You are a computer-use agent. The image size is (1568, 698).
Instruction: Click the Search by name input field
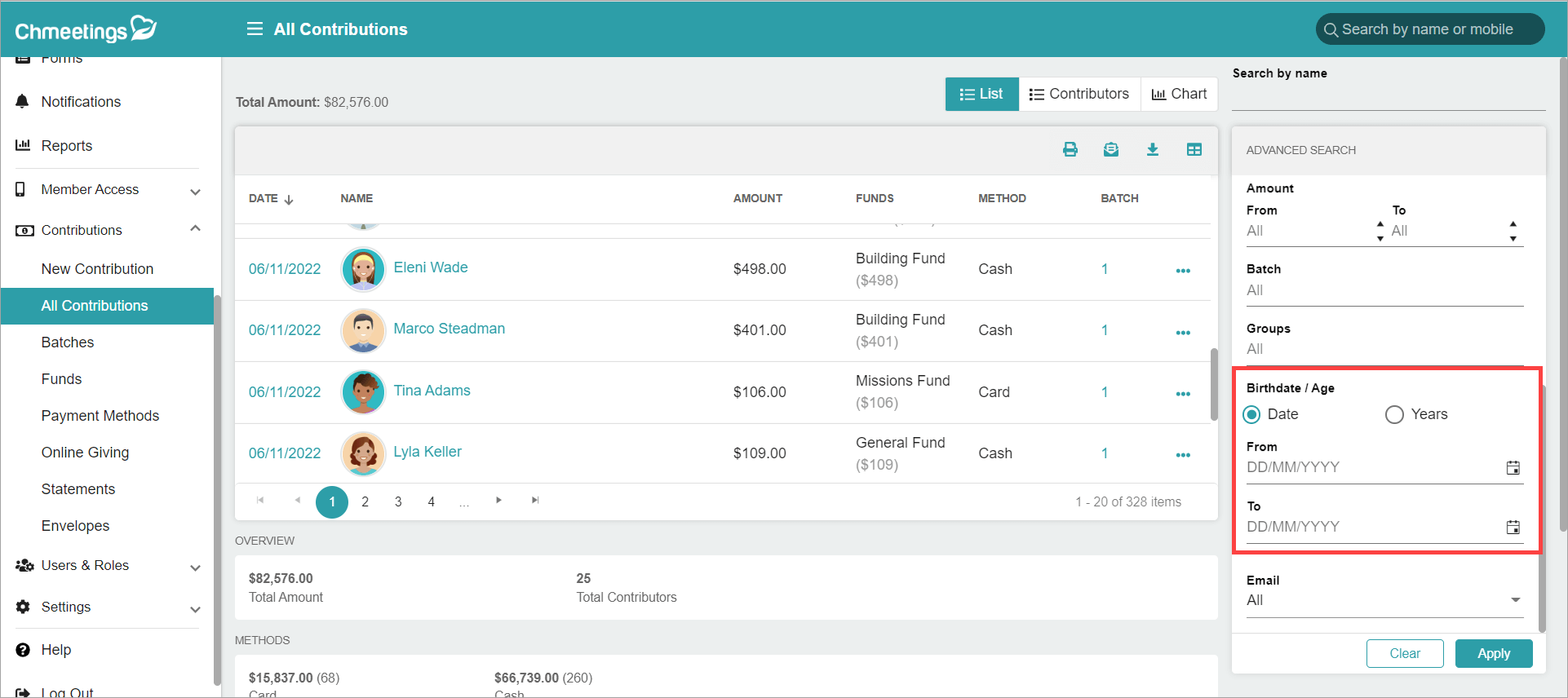[x=1388, y=98]
